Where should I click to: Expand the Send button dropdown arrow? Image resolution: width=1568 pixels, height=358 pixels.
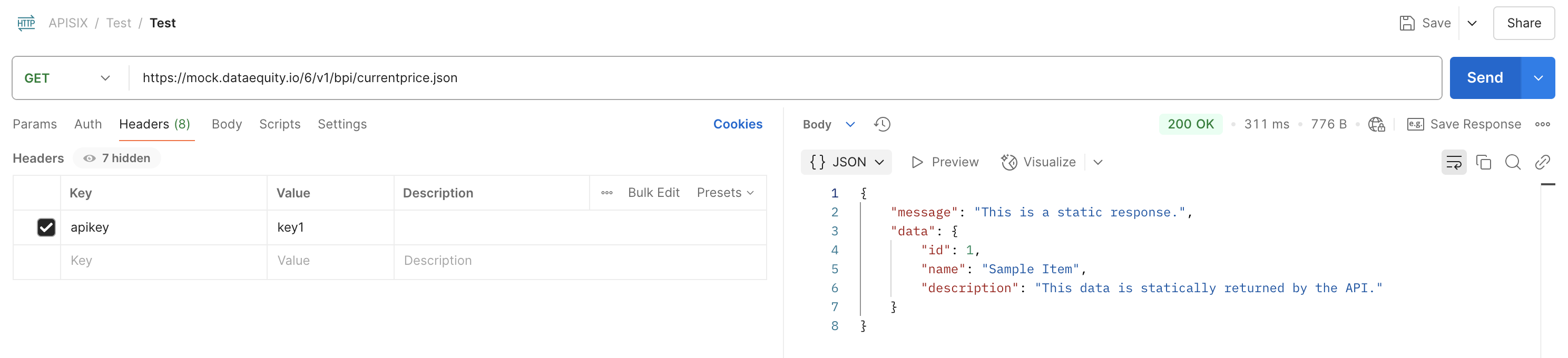1537,78
